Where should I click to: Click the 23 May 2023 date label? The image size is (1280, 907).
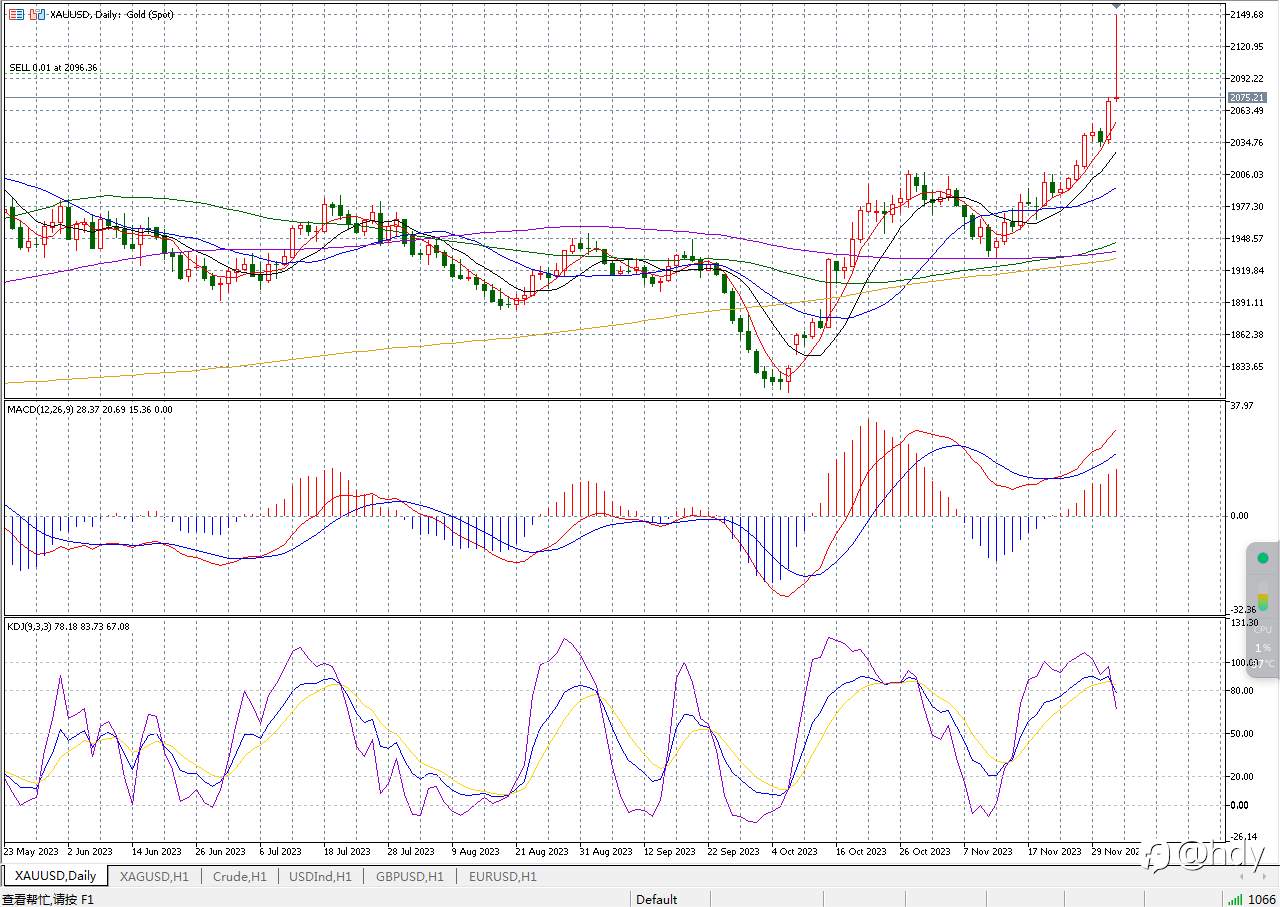[30, 852]
